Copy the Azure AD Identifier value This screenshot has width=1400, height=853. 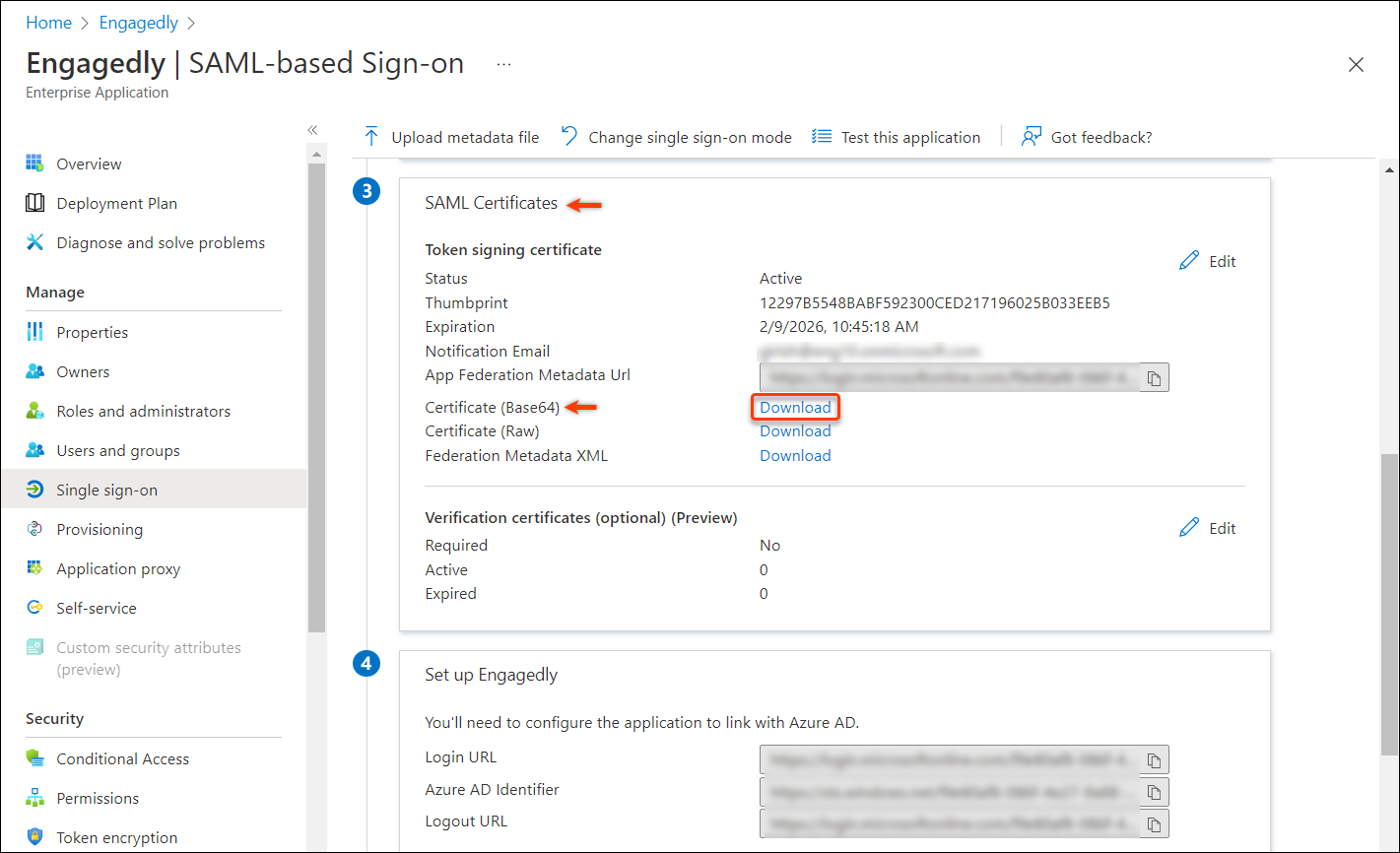[x=1155, y=792]
